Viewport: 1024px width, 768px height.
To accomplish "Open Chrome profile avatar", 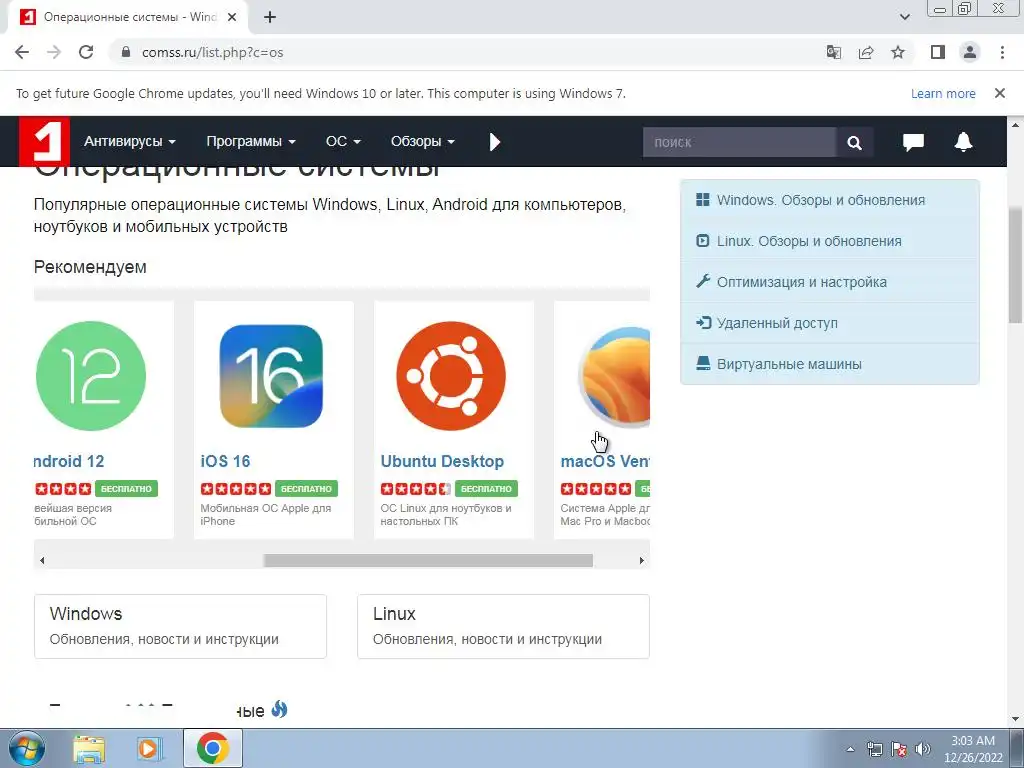I will 970,52.
